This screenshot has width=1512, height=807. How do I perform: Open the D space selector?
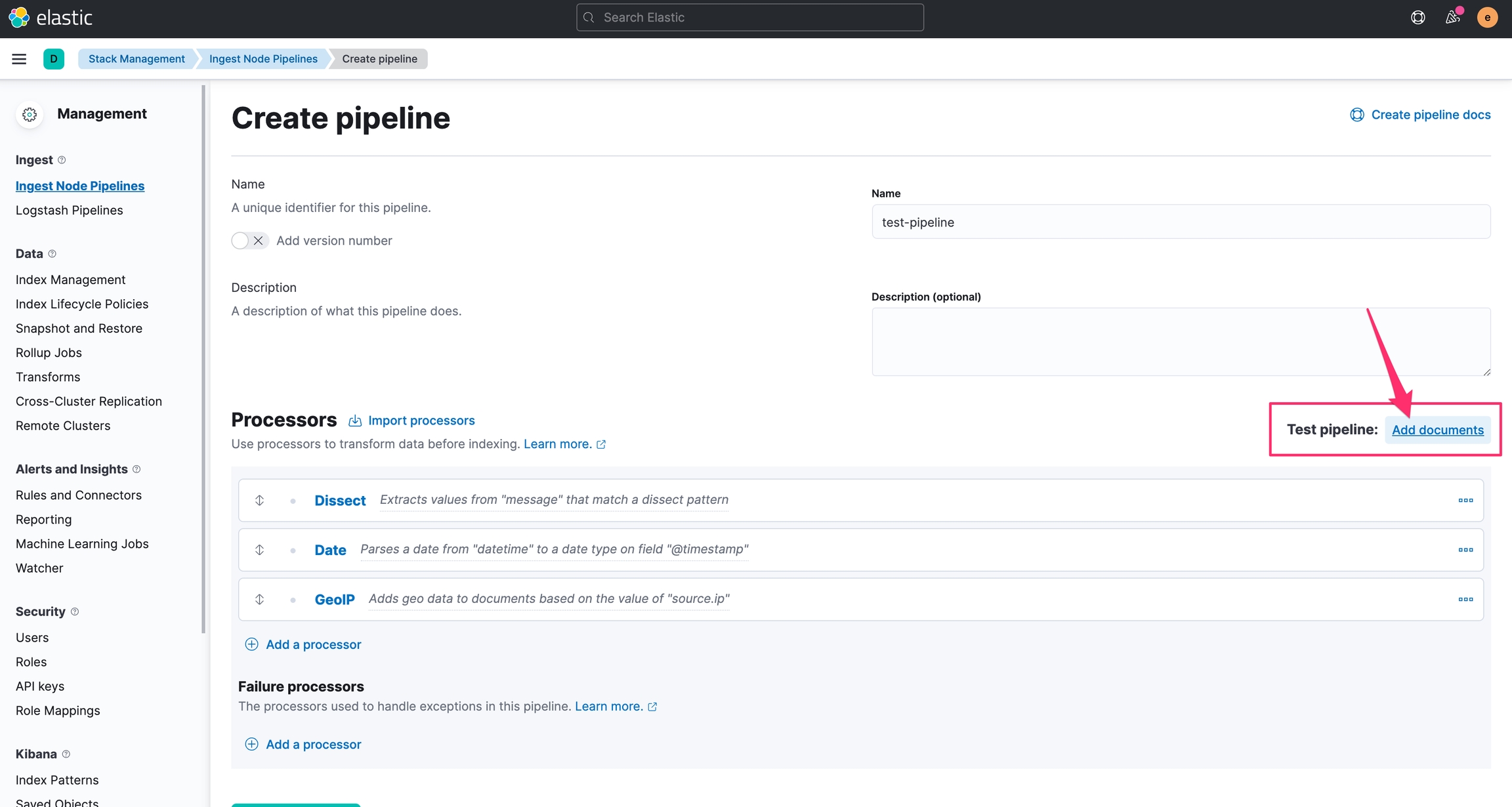click(x=54, y=59)
